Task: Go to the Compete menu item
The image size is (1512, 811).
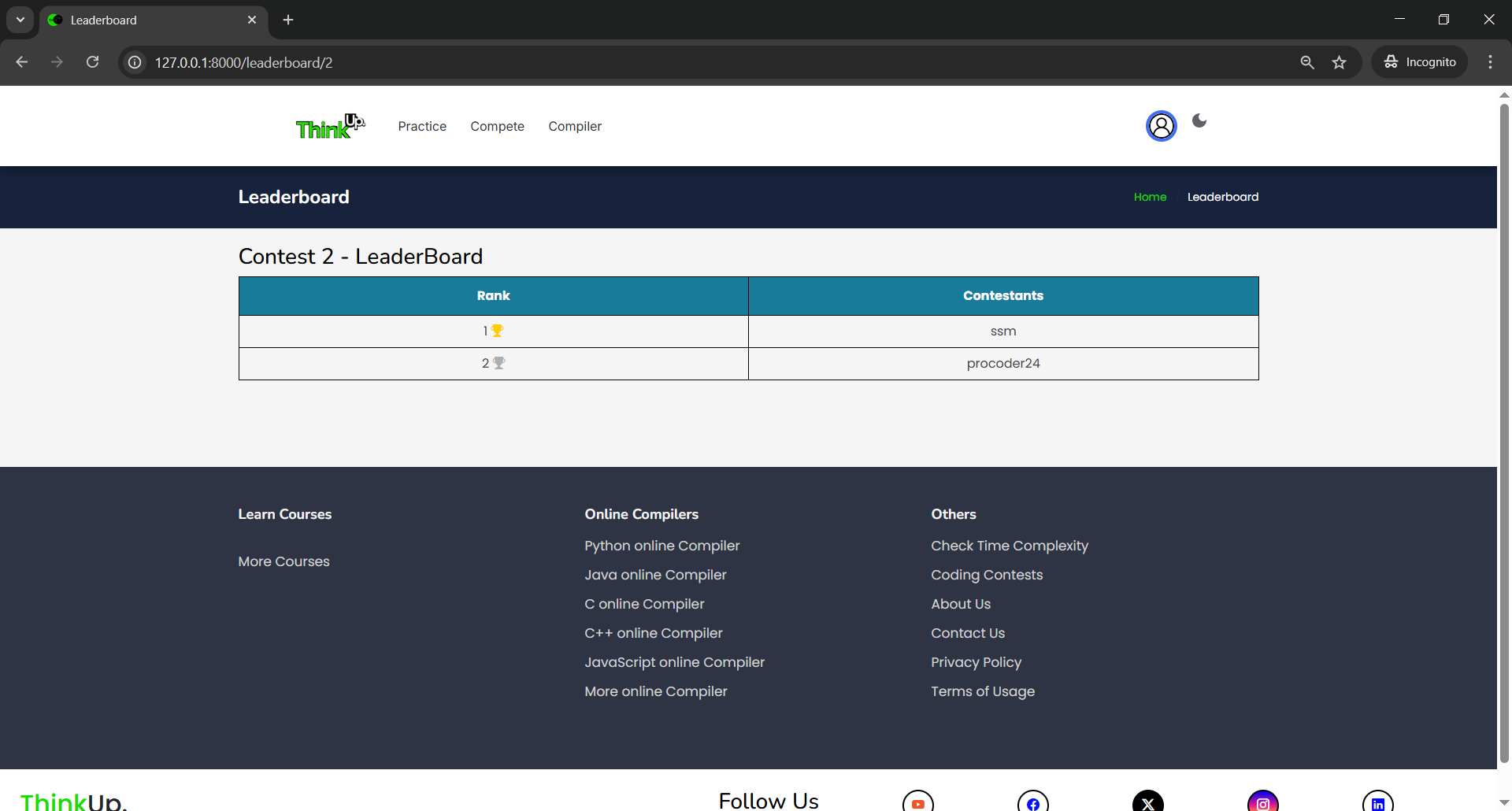Action: tap(497, 126)
